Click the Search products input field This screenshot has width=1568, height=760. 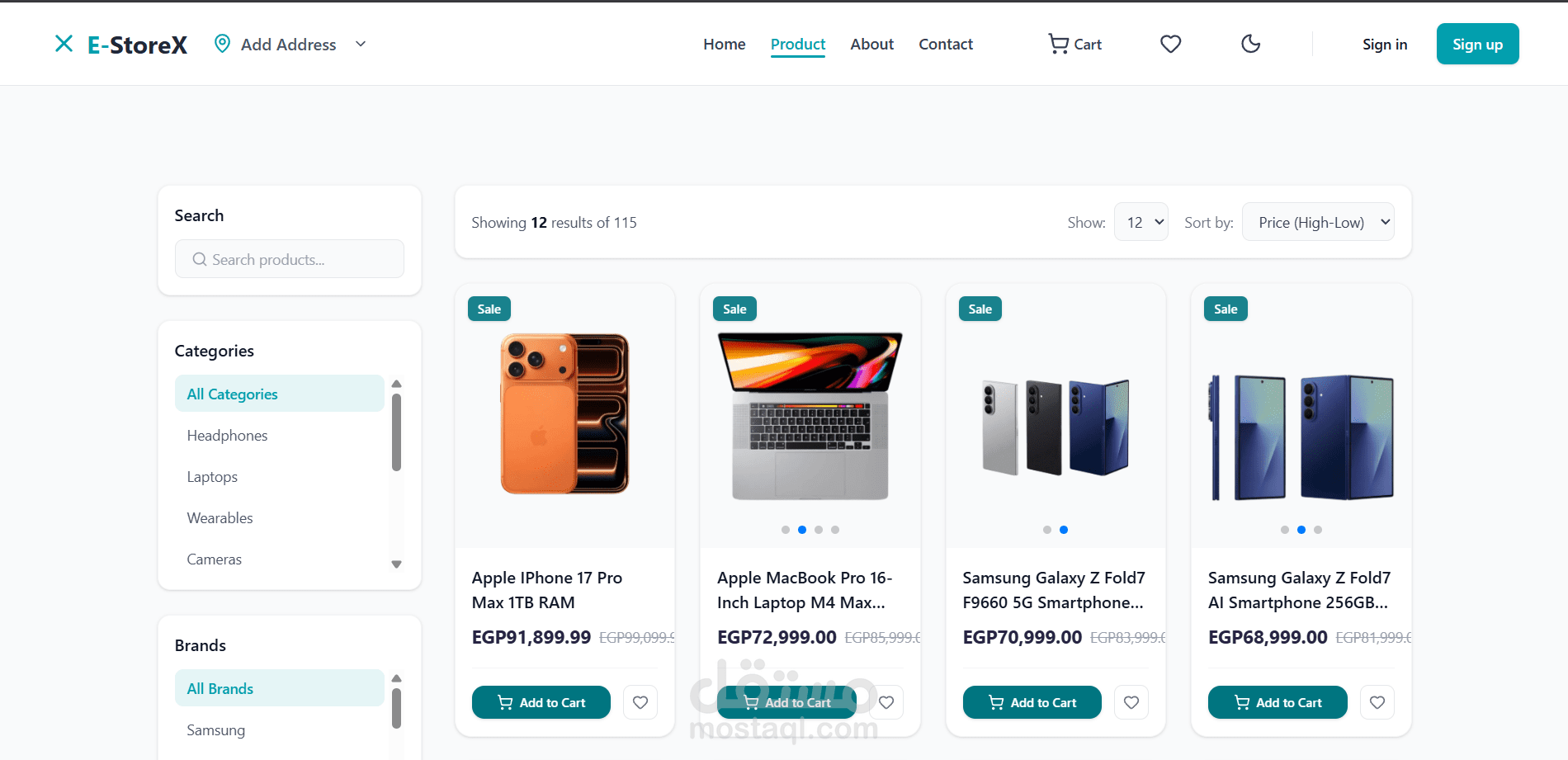(297, 260)
